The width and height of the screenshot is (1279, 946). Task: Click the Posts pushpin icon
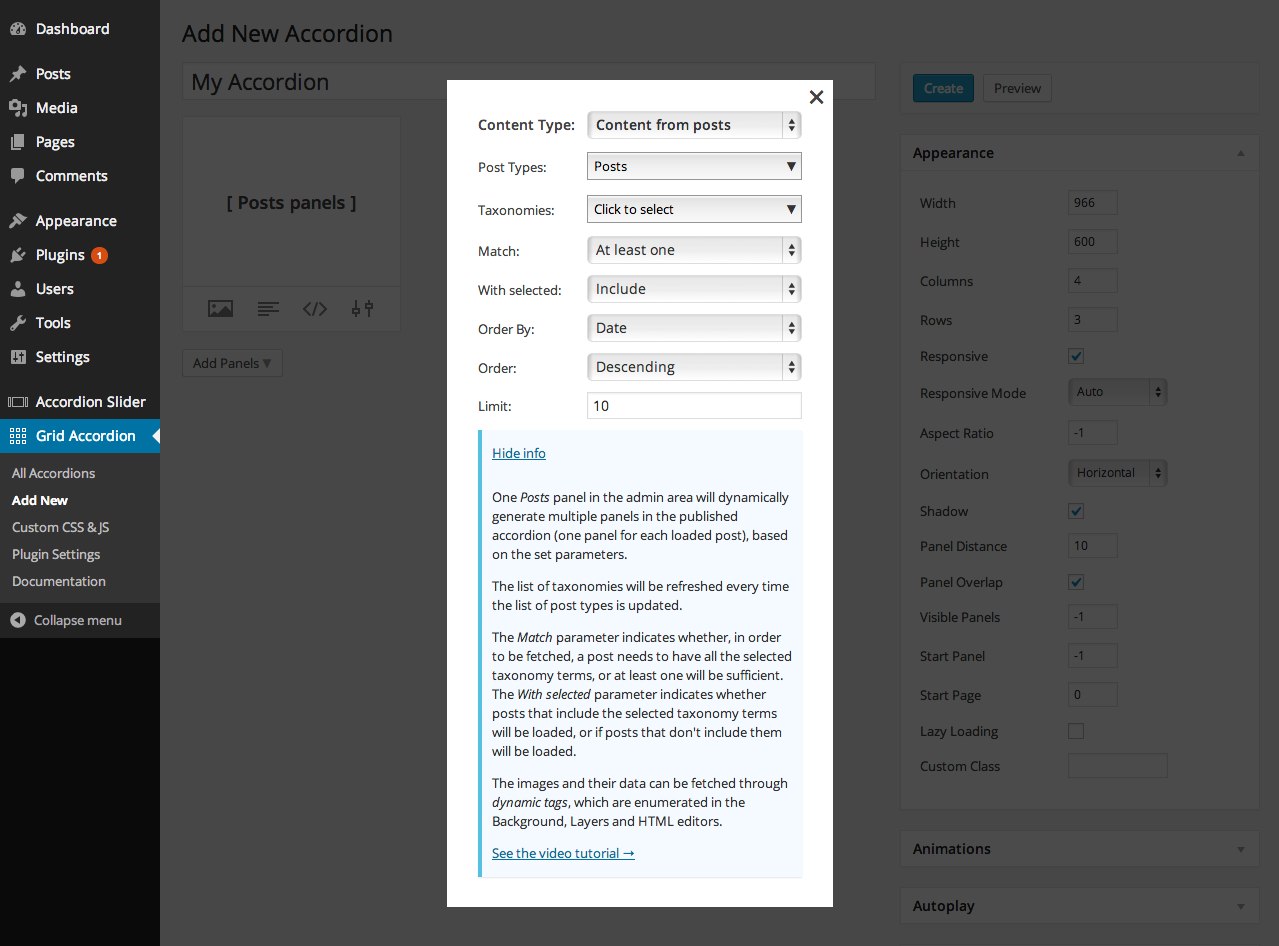click(17, 74)
